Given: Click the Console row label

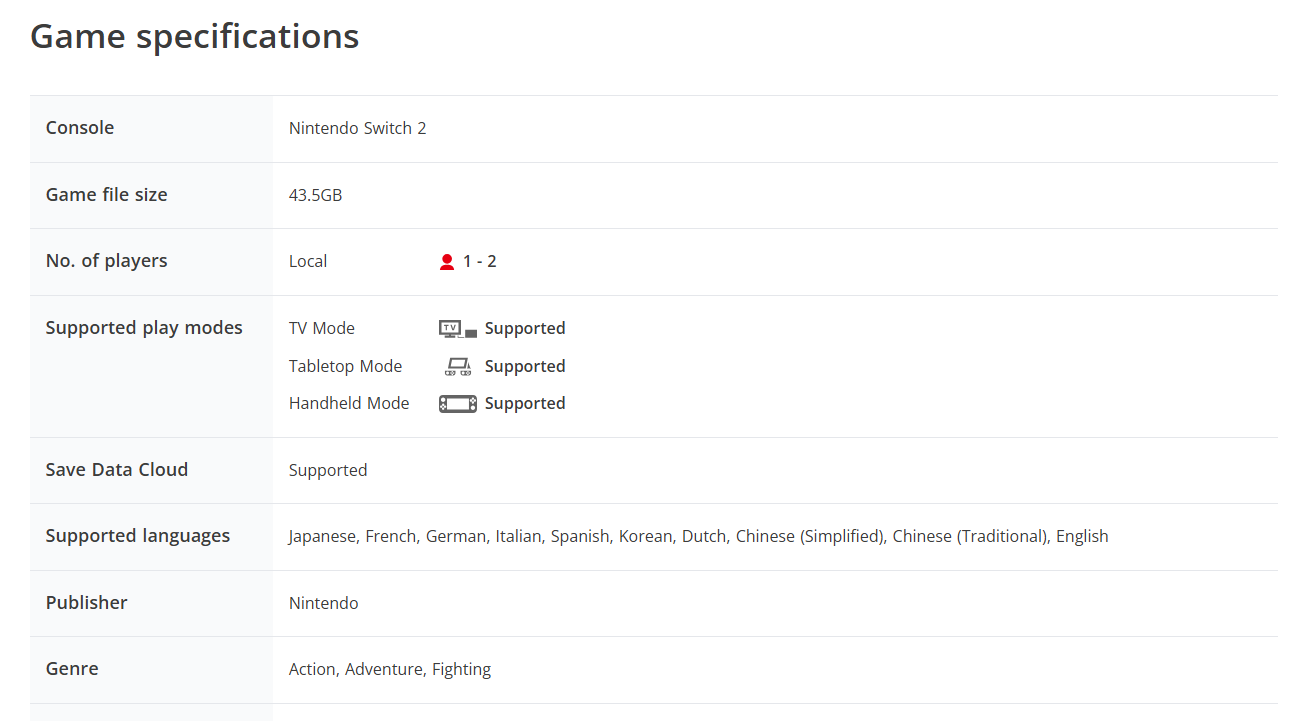Looking at the screenshot, I should tap(80, 128).
